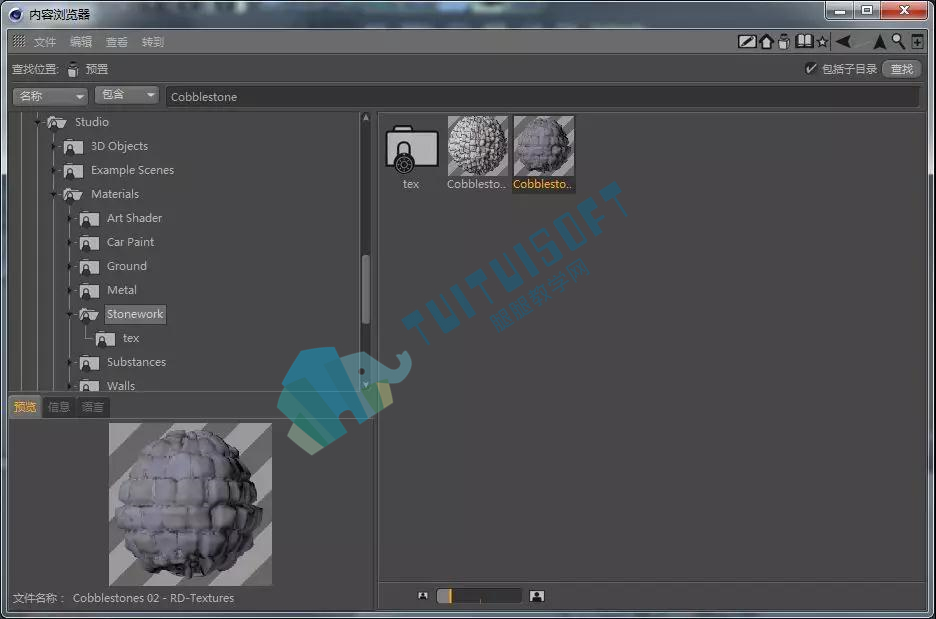Viewport: 936px width, 619px height.
Task: Toggle the 包括子目录 checkbox
Action: pyautogui.click(x=810, y=69)
